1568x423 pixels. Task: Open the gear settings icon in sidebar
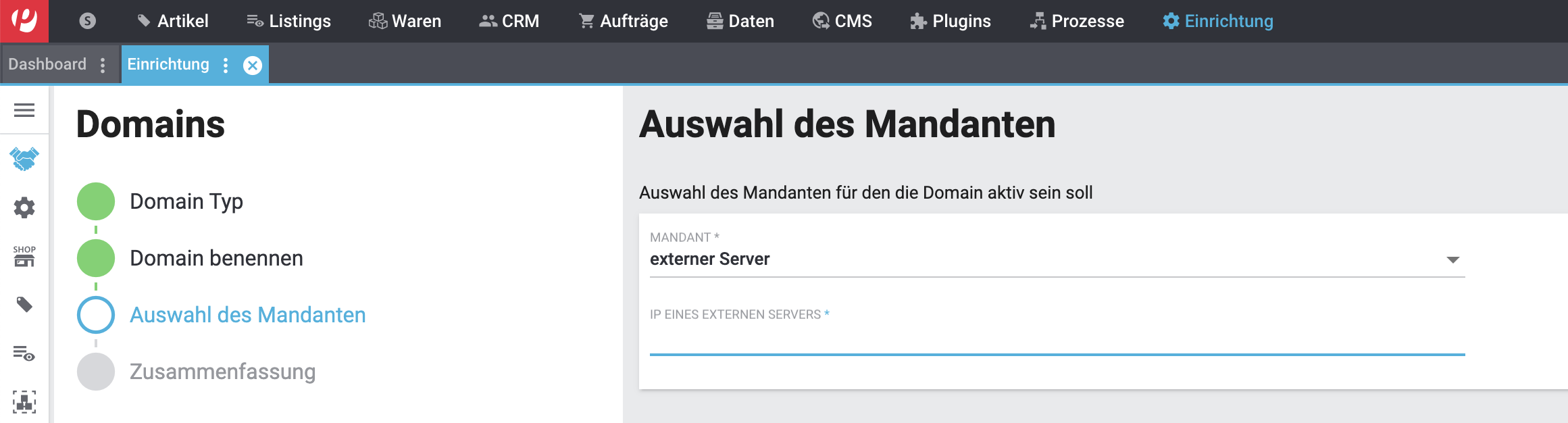(24, 207)
